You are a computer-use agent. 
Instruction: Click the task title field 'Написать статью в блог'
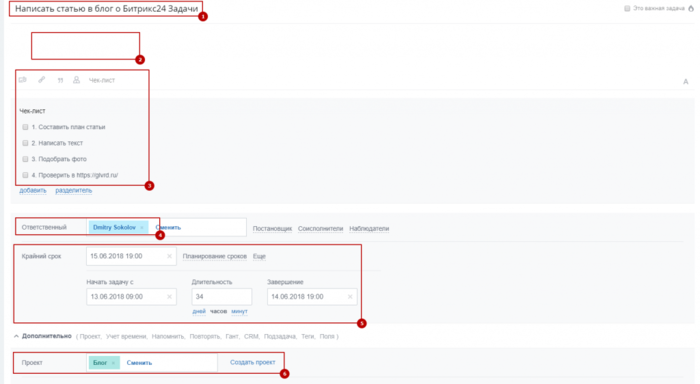[106, 9]
